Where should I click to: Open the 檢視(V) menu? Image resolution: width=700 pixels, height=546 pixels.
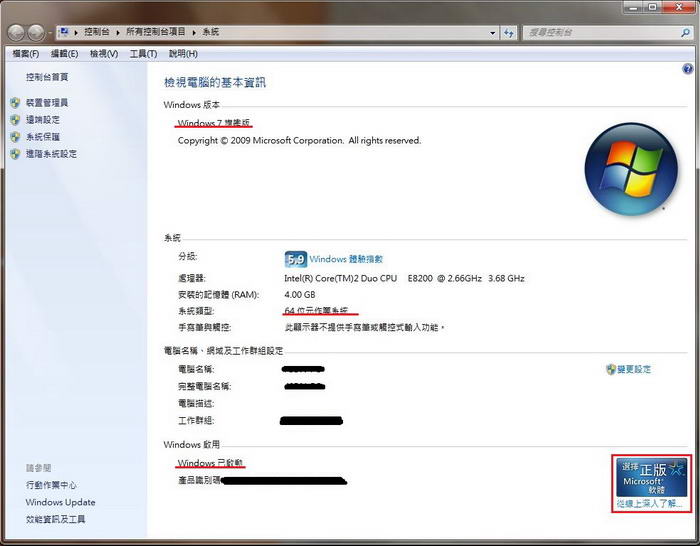tap(104, 54)
